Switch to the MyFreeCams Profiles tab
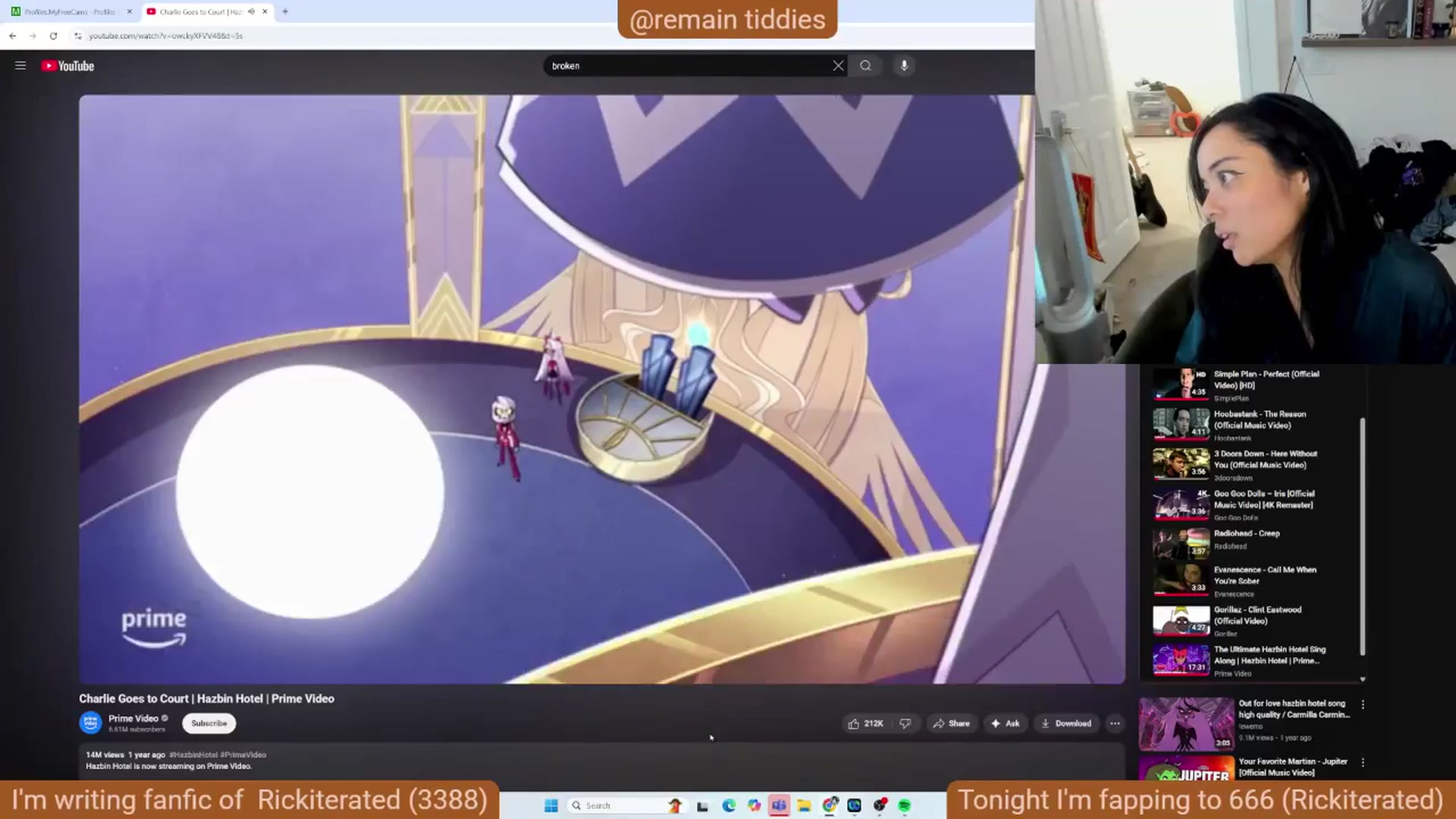 (x=68, y=11)
